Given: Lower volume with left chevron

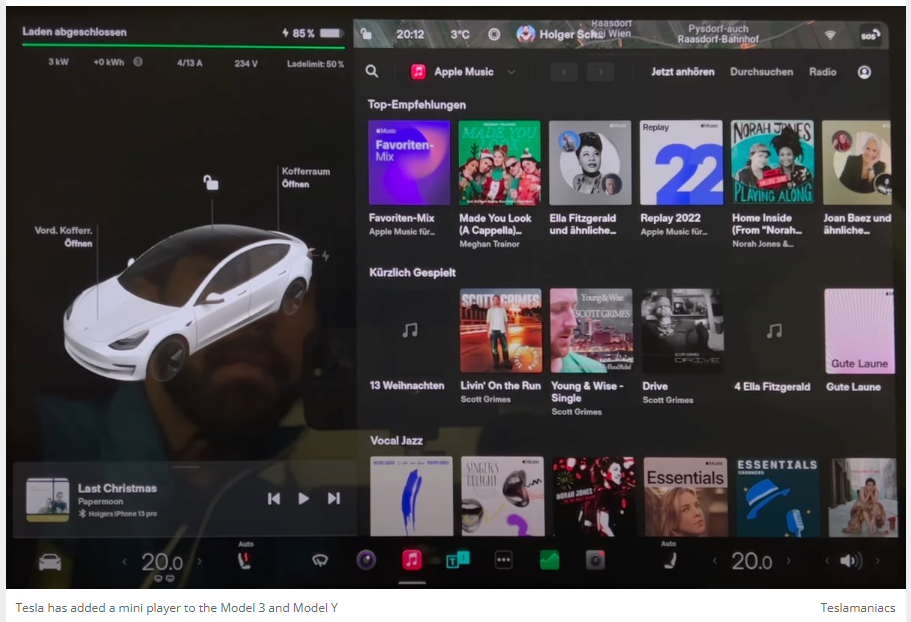Looking at the screenshot, I should pyautogui.click(x=827, y=560).
